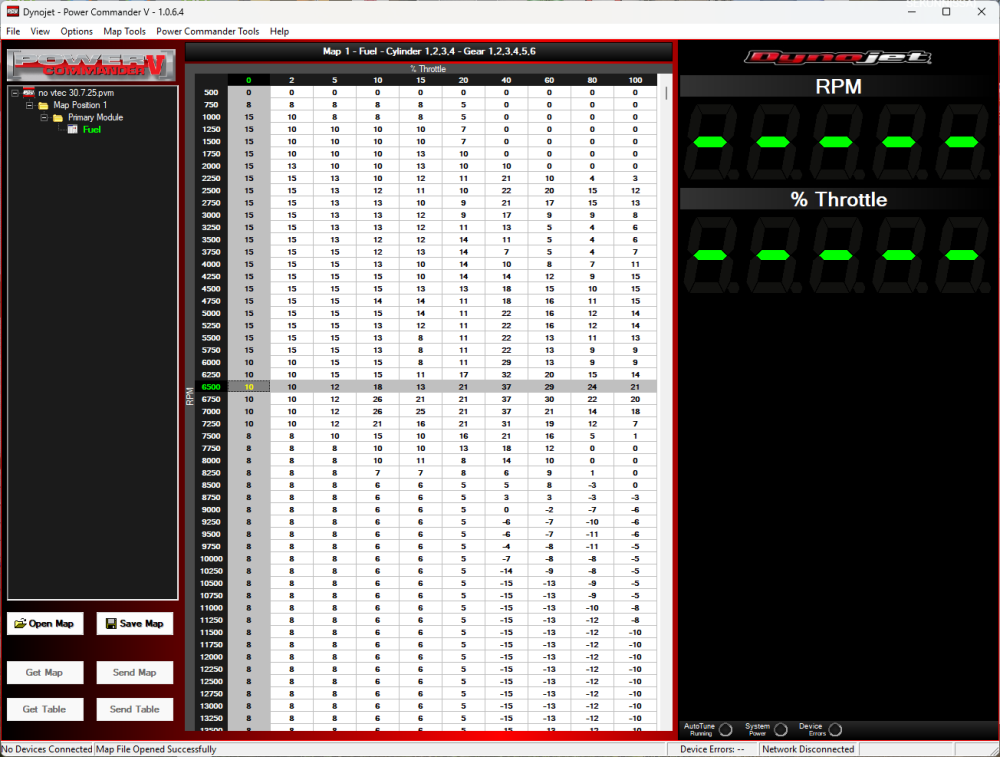Select the 6500 RPM row header

click(x=211, y=386)
